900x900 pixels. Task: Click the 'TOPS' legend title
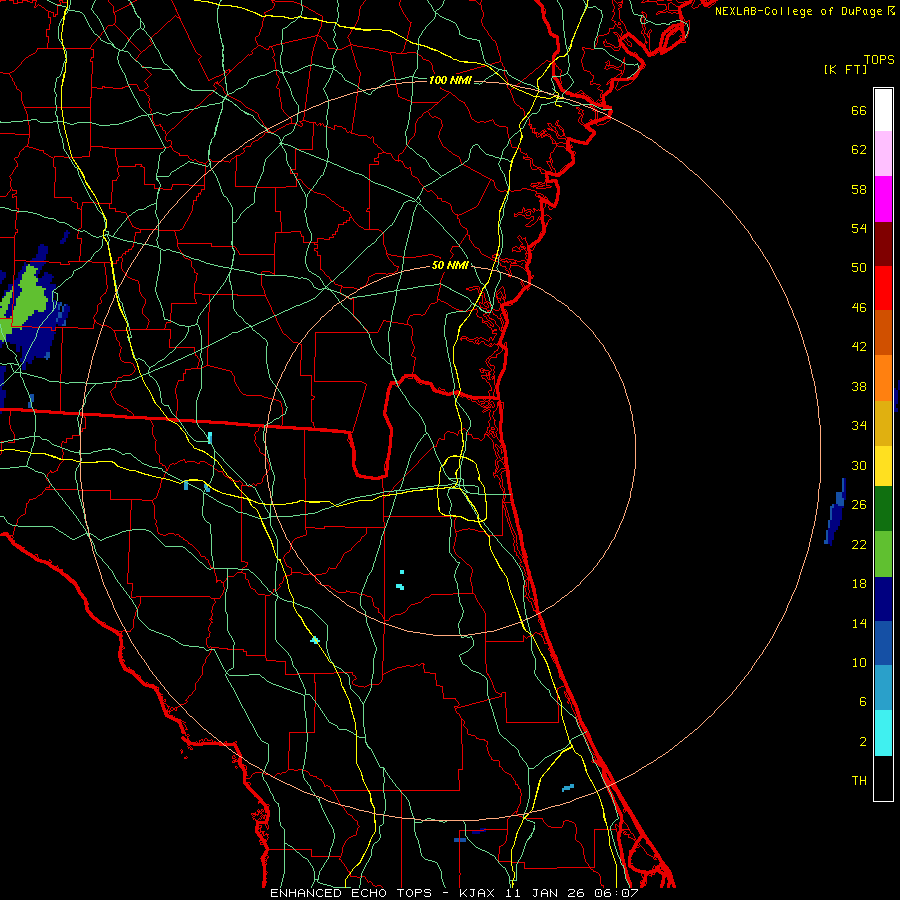[879, 60]
